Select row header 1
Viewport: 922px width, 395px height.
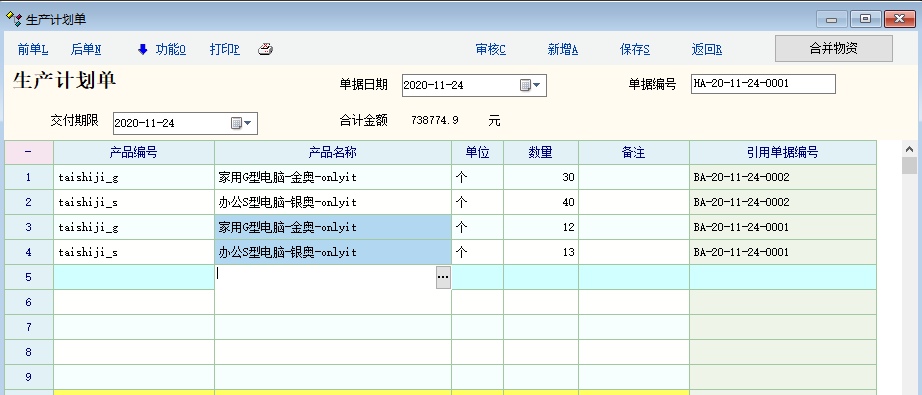click(x=29, y=177)
